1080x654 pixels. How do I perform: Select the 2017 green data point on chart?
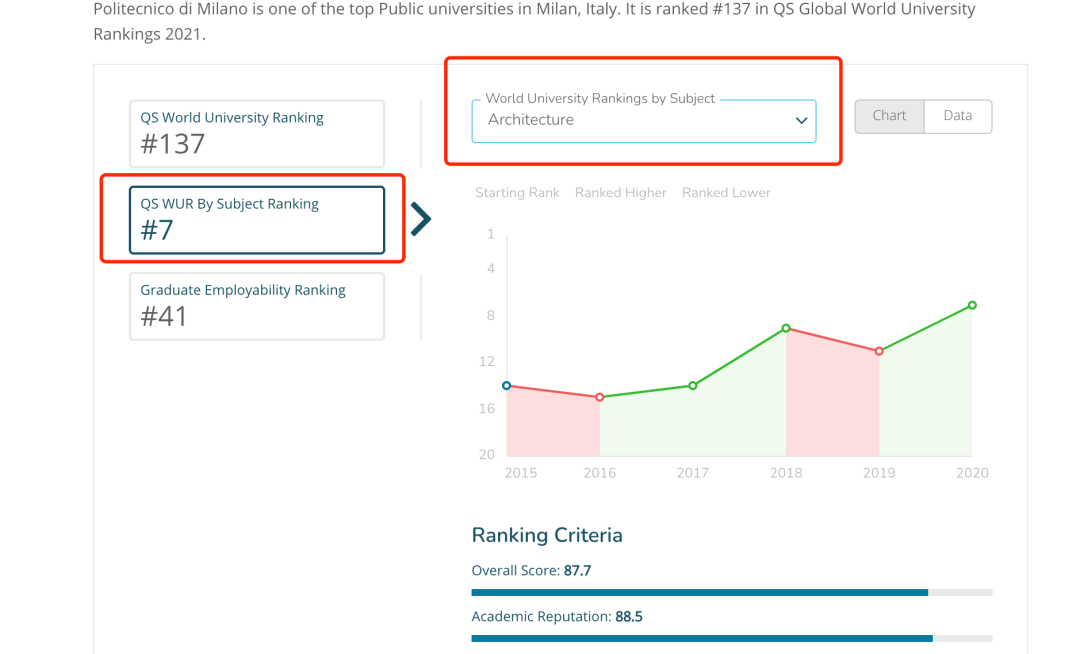[693, 386]
